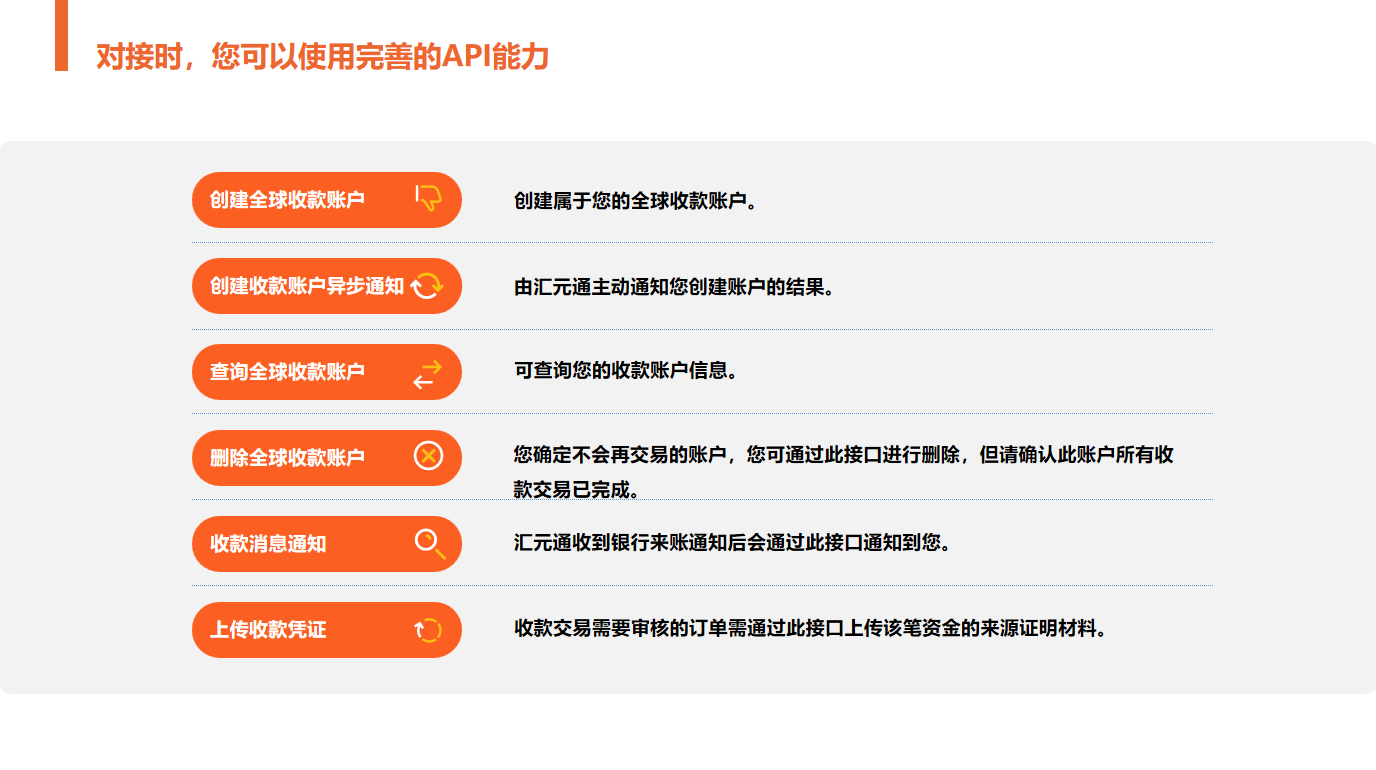The width and height of the screenshot is (1376, 770).
Task: Click the swap arrows icon on 查询全球收款账户
Action: tap(427, 373)
